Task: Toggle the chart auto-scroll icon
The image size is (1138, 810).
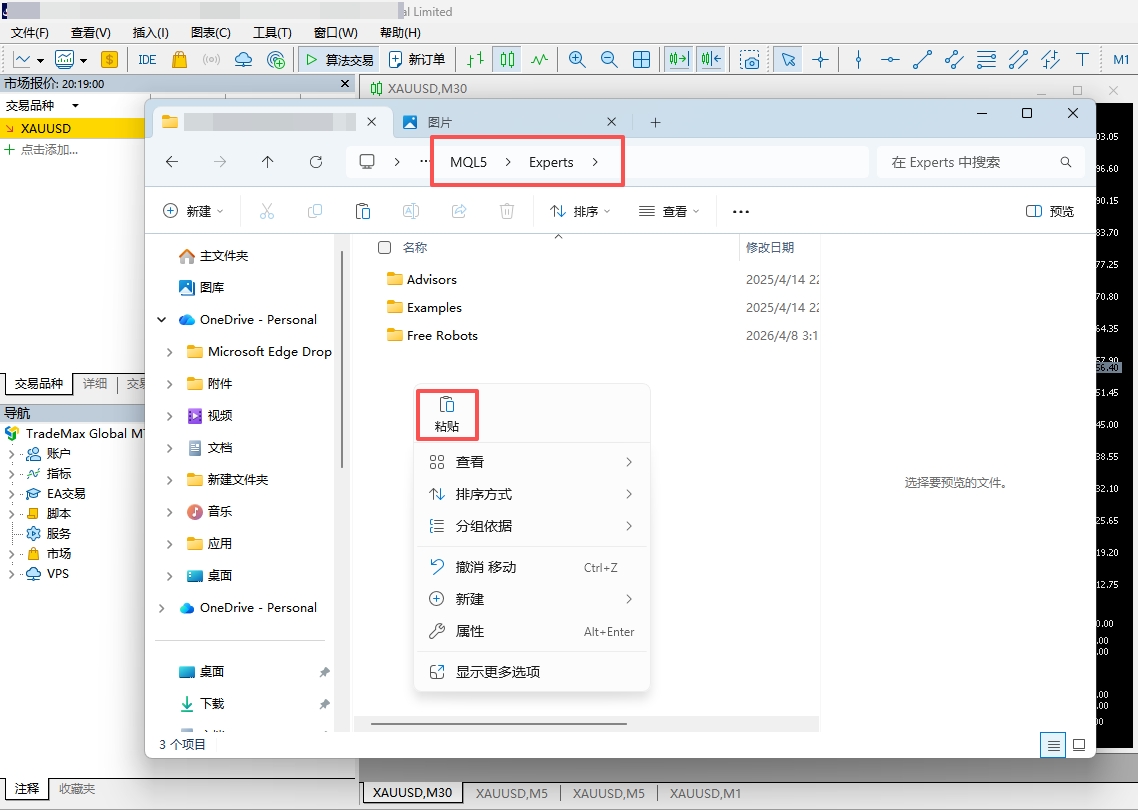Action: [679, 60]
